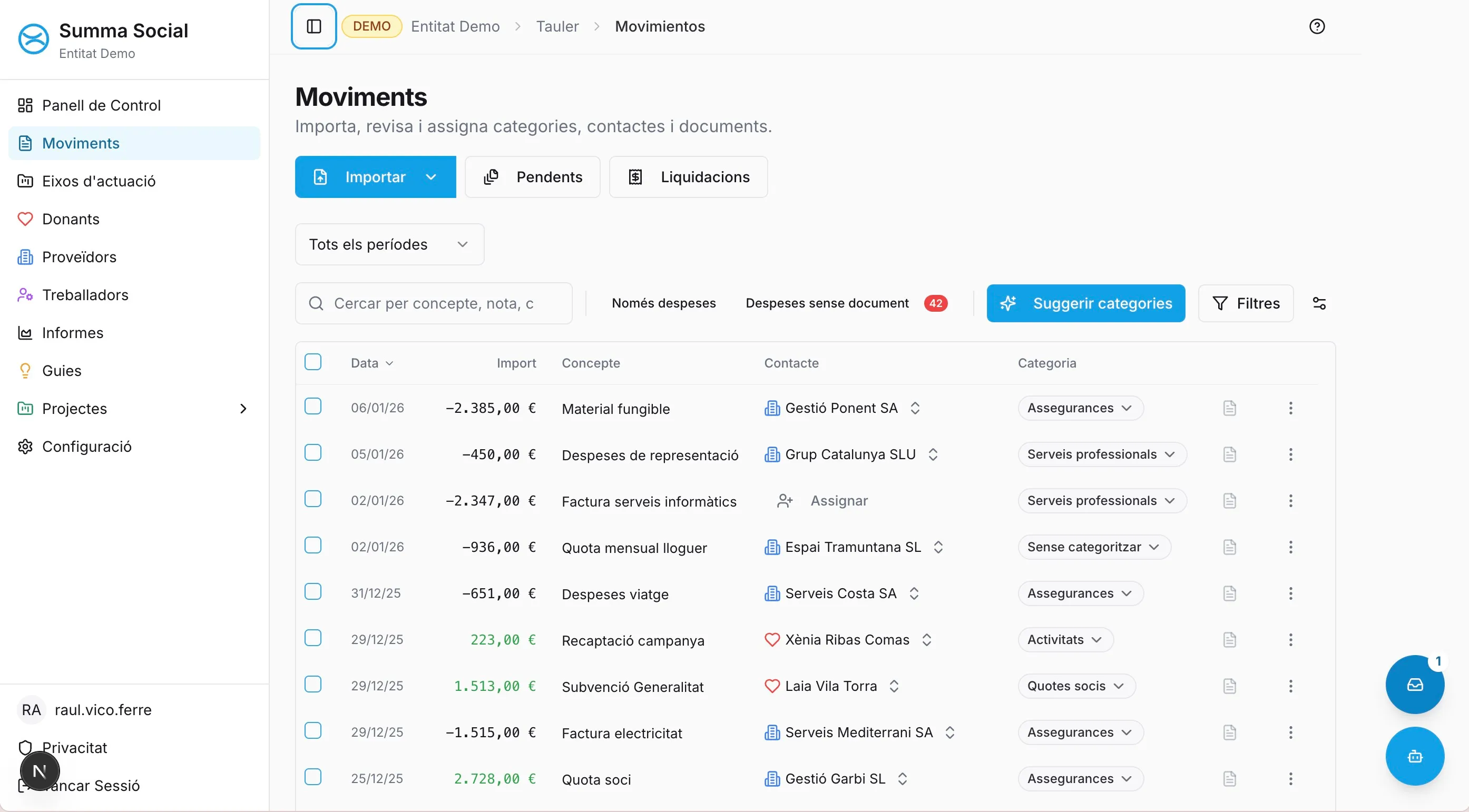Open more actions for Despeses de representació row
This screenshot has height=812, width=1469.
[x=1290, y=454]
